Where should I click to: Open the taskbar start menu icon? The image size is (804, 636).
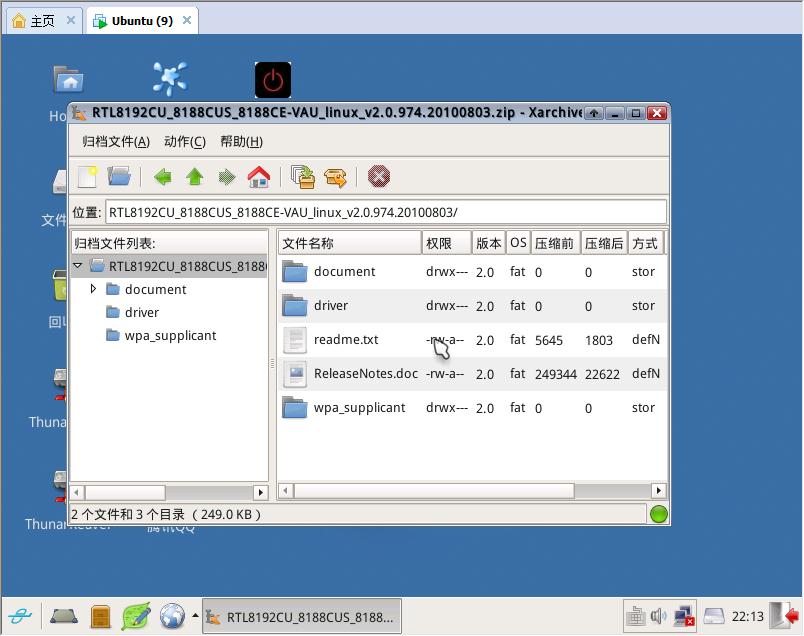pos(20,616)
